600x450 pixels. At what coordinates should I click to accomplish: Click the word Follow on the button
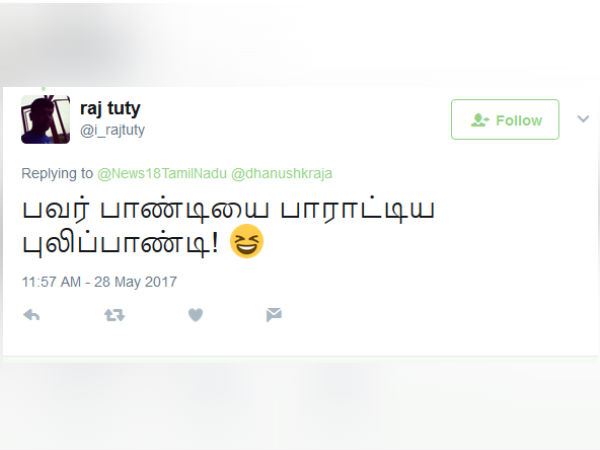coord(519,121)
